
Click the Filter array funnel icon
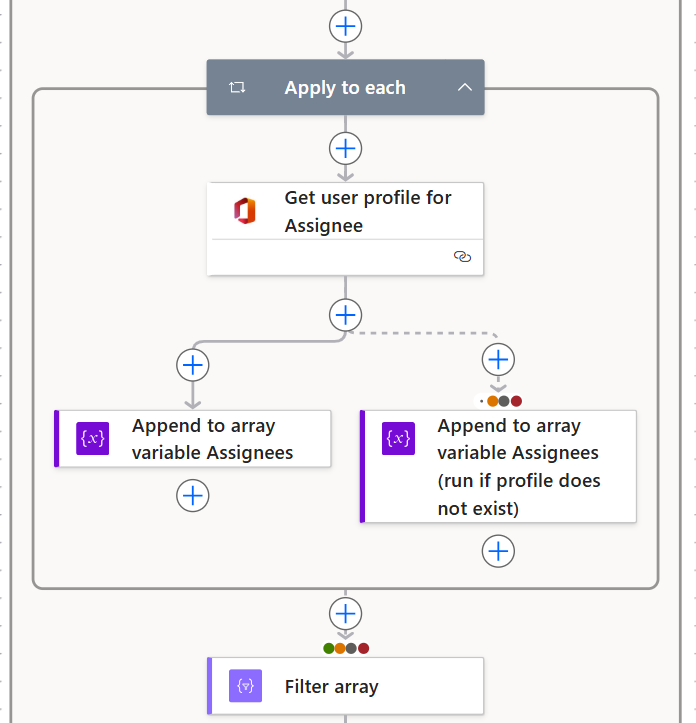click(245, 686)
